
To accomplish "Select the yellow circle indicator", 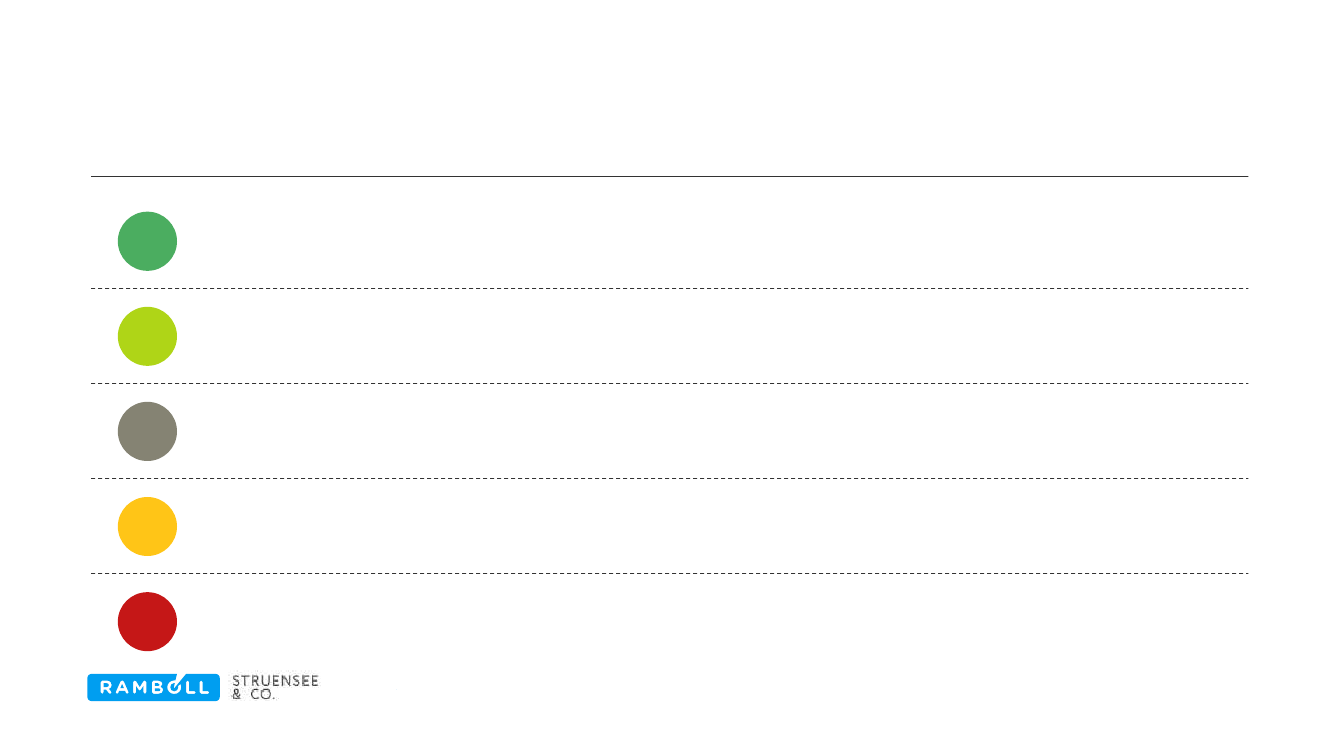I will pyautogui.click(x=147, y=526).
